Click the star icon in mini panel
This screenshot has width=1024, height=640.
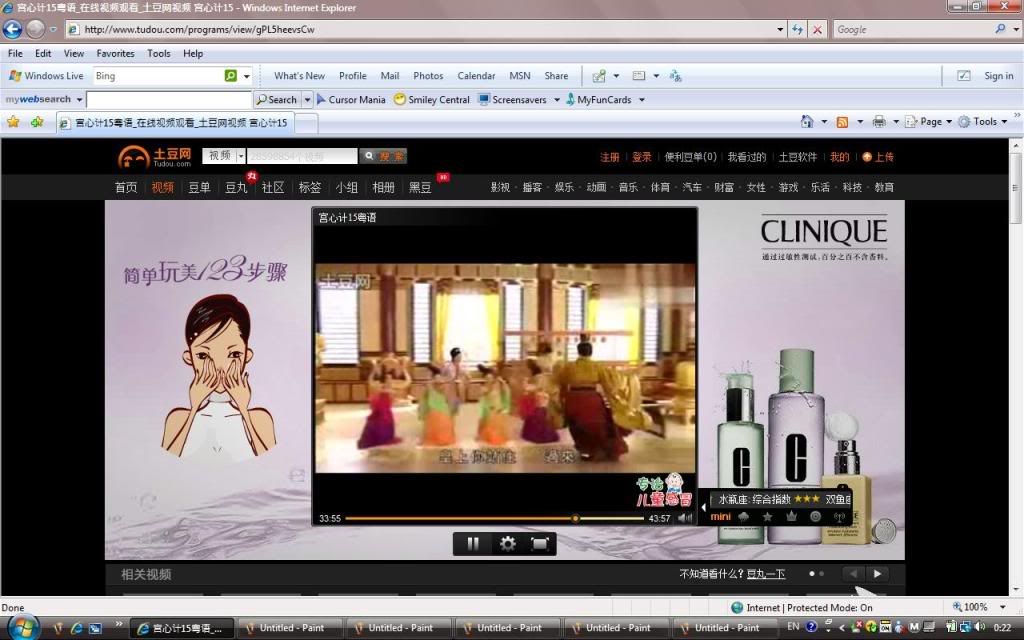click(x=767, y=516)
